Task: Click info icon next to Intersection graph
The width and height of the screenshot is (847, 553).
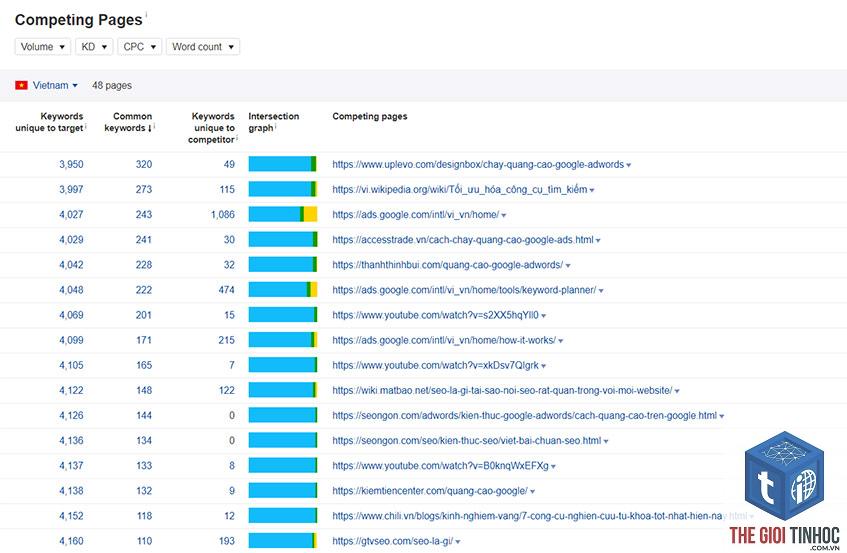Action: click(276, 126)
